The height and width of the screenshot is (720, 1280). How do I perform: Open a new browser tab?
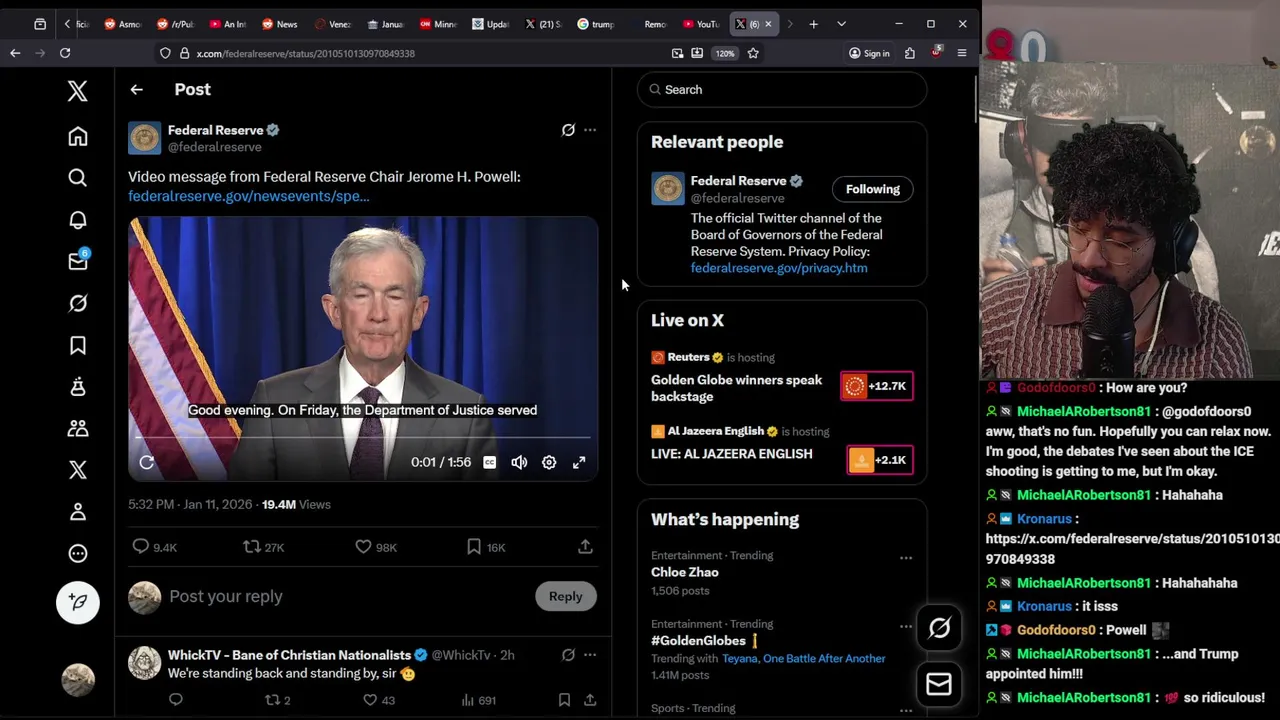point(813,24)
